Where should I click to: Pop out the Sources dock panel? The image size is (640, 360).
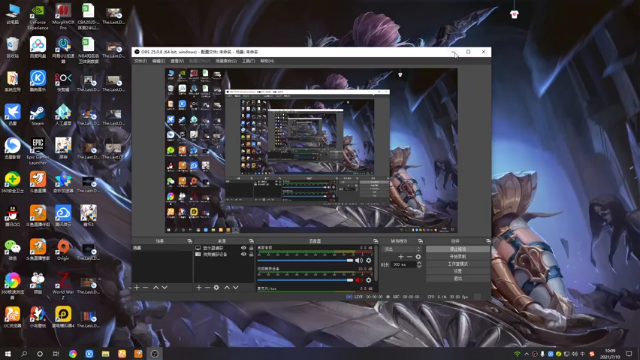click(251, 241)
